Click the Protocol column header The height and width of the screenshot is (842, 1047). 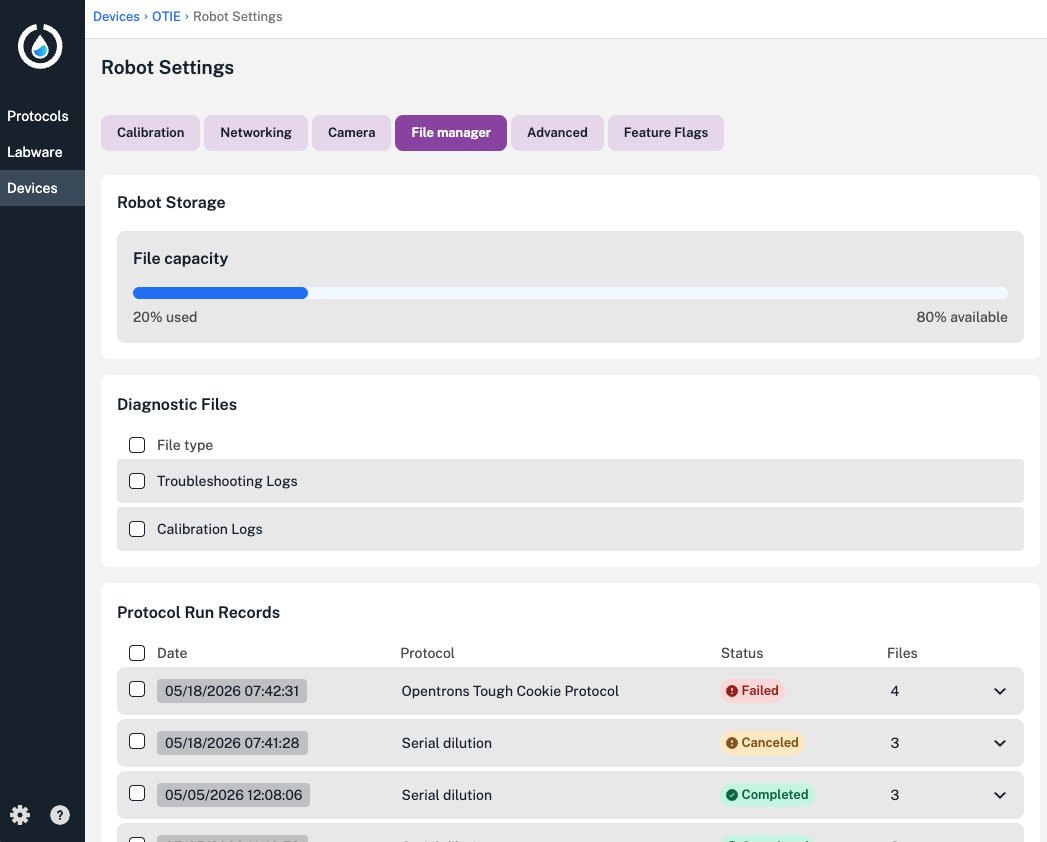coord(427,653)
